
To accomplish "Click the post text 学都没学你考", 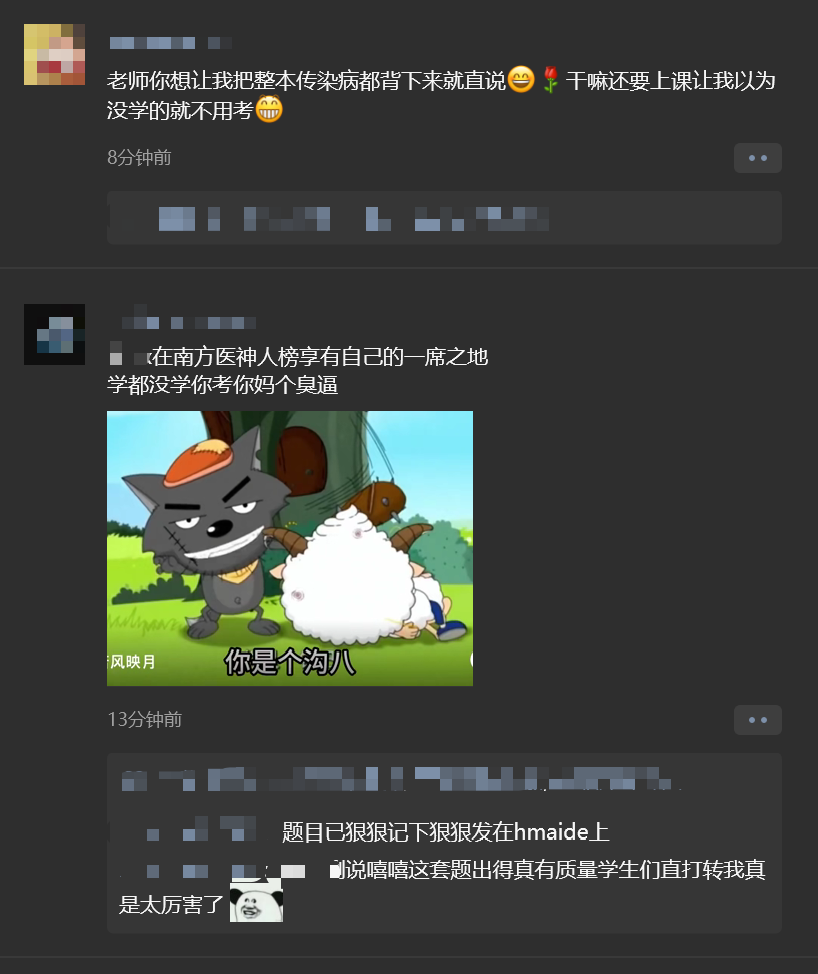I will pyautogui.click(x=222, y=385).
